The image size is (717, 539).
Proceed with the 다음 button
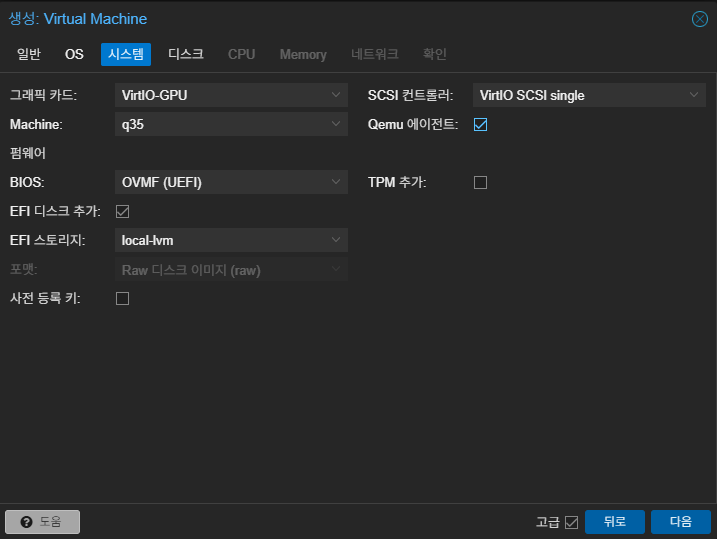point(681,522)
